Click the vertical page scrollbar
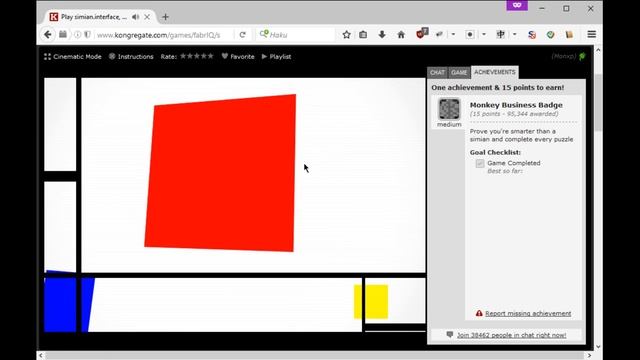 pyautogui.click(x=598, y=102)
